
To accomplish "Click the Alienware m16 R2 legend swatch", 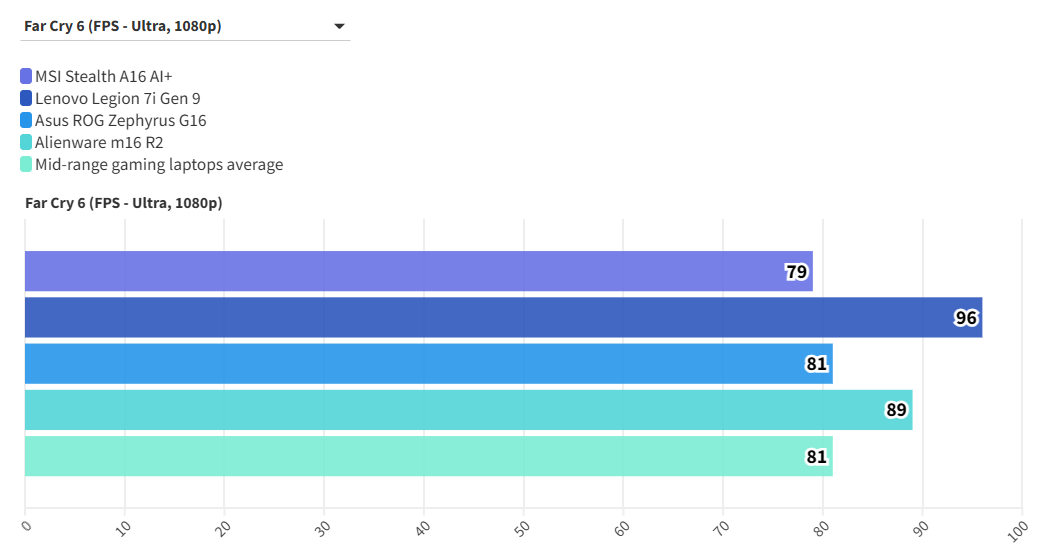I will [x=26, y=142].
